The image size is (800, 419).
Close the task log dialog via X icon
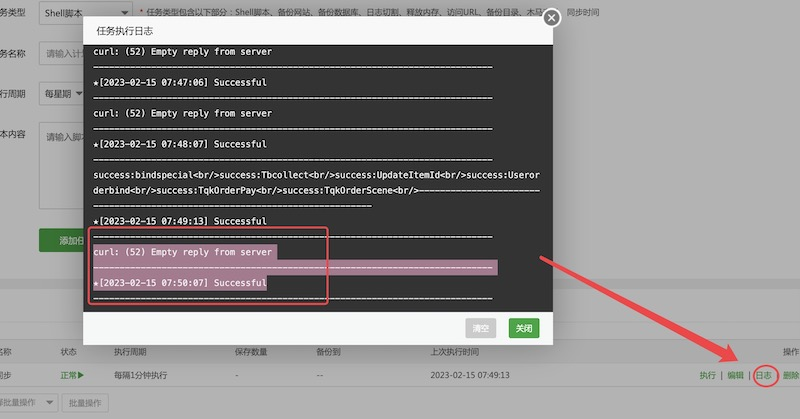(x=551, y=18)
